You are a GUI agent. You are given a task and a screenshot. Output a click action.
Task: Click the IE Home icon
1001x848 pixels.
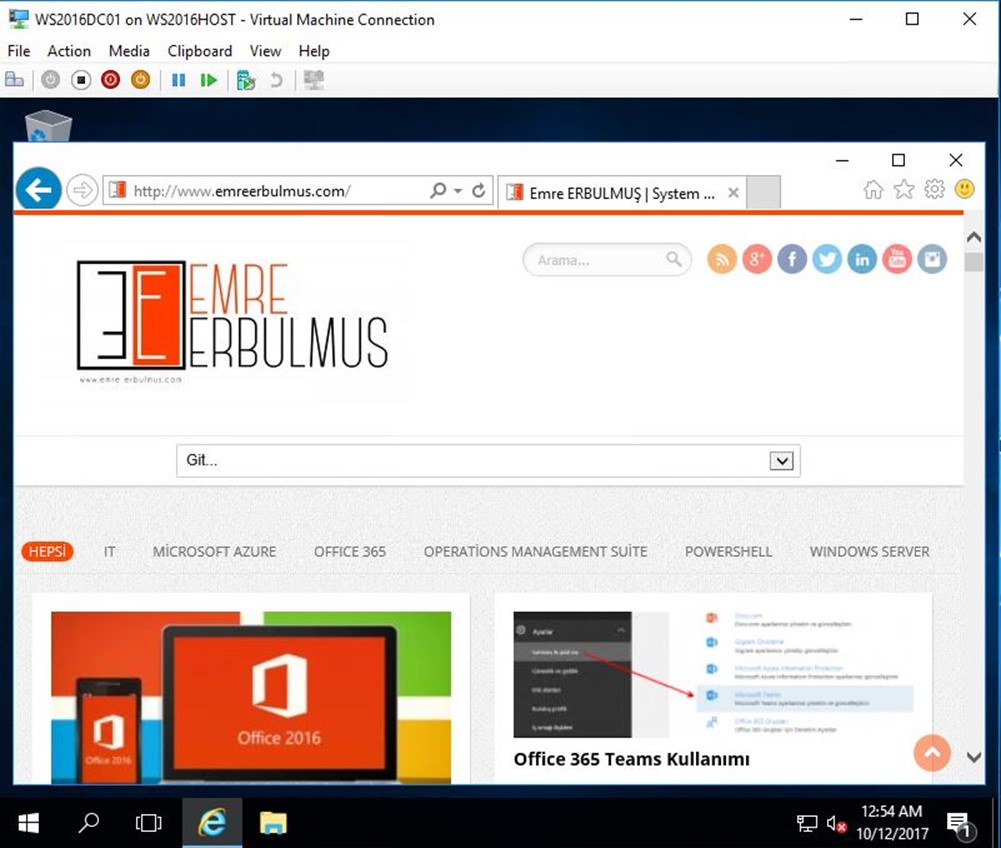(873, 190)
